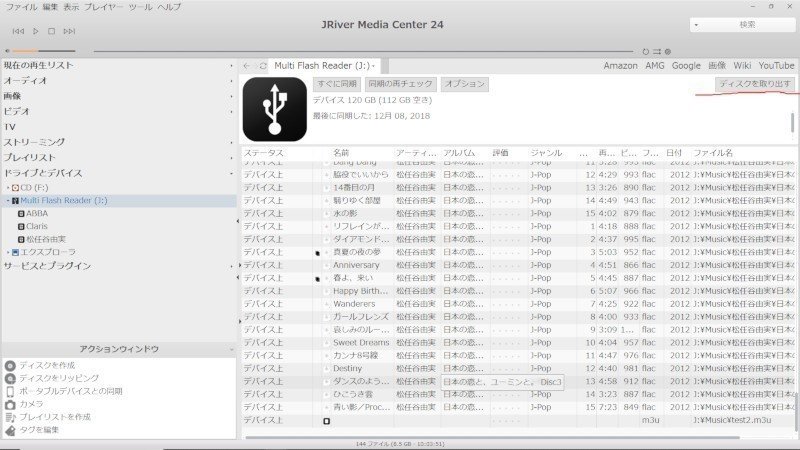Start playback with the play button
800x450 pixels.
pyautogui.click(x=36, y=31)
